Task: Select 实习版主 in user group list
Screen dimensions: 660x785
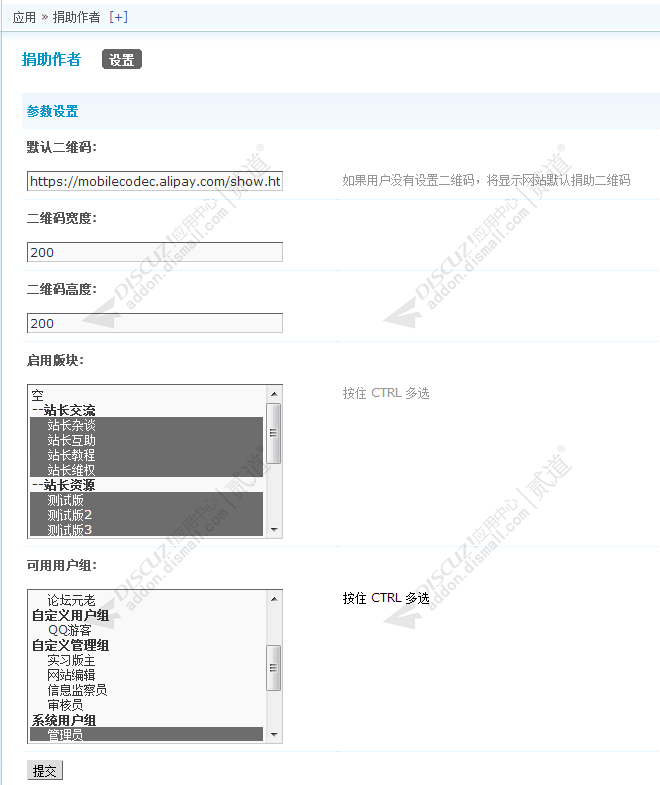Action: pos(146,660)
